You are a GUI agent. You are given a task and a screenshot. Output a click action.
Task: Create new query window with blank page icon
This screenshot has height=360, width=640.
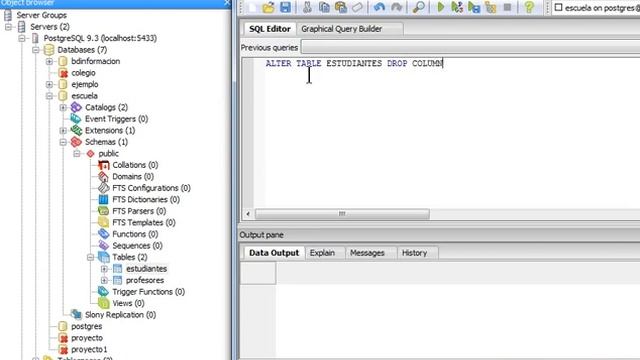(252, 7)
